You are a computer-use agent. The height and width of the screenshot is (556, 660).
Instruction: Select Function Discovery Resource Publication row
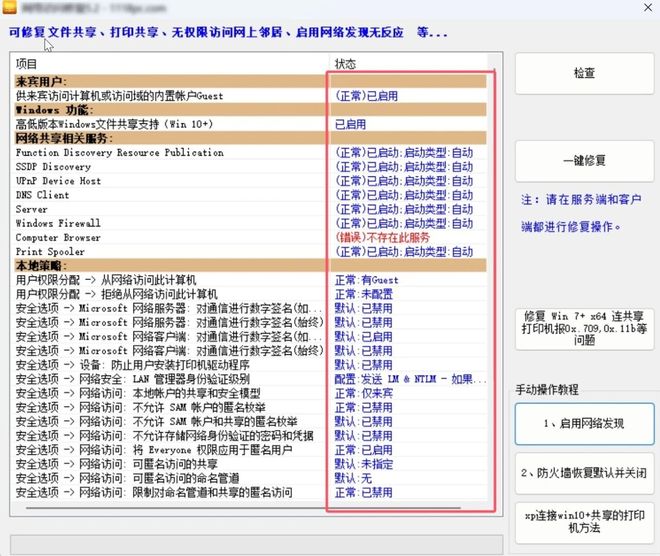pyautogui.click(x=250, y=152)
